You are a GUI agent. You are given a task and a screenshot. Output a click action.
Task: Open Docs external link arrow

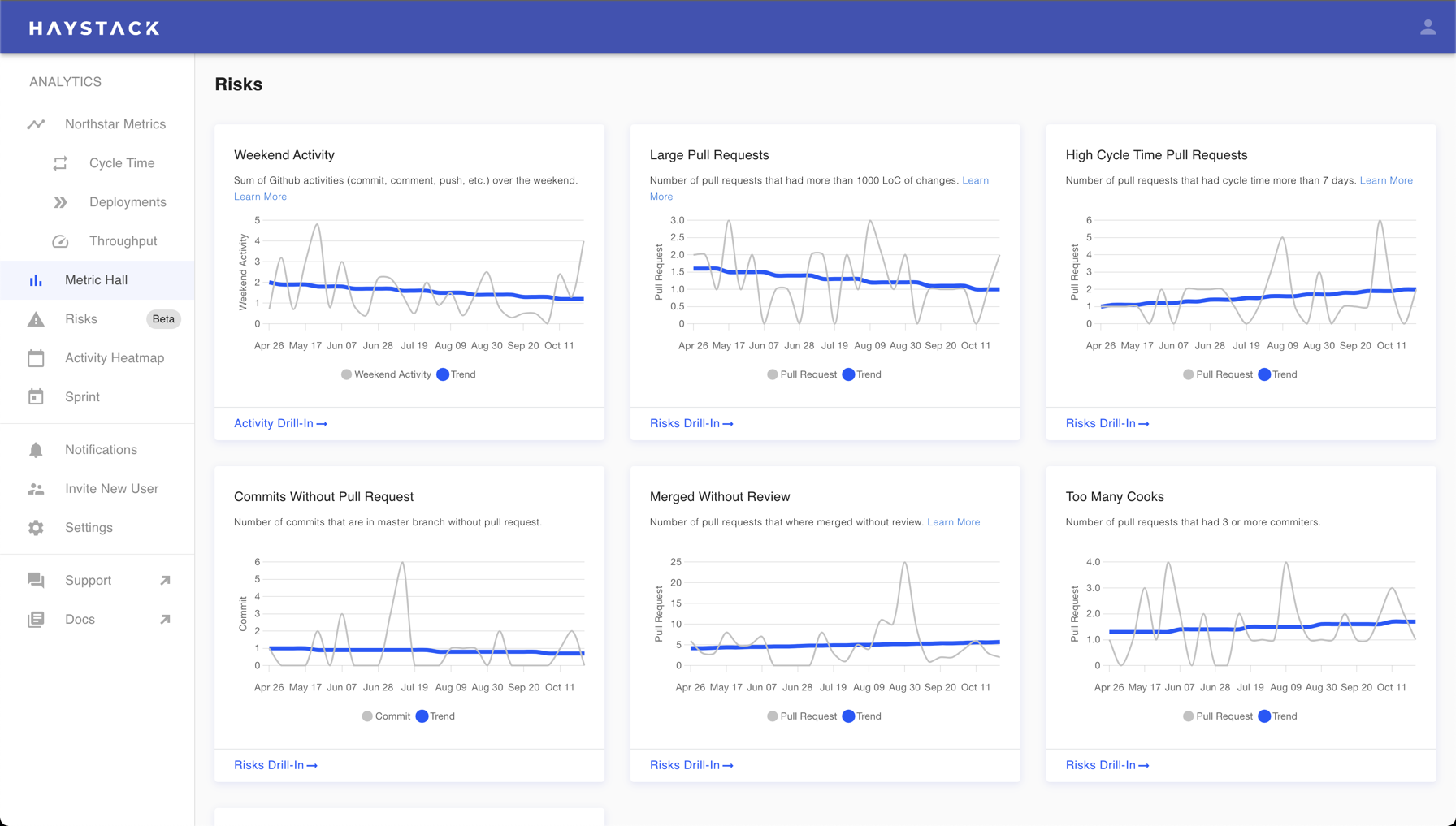tap(165, 619)
